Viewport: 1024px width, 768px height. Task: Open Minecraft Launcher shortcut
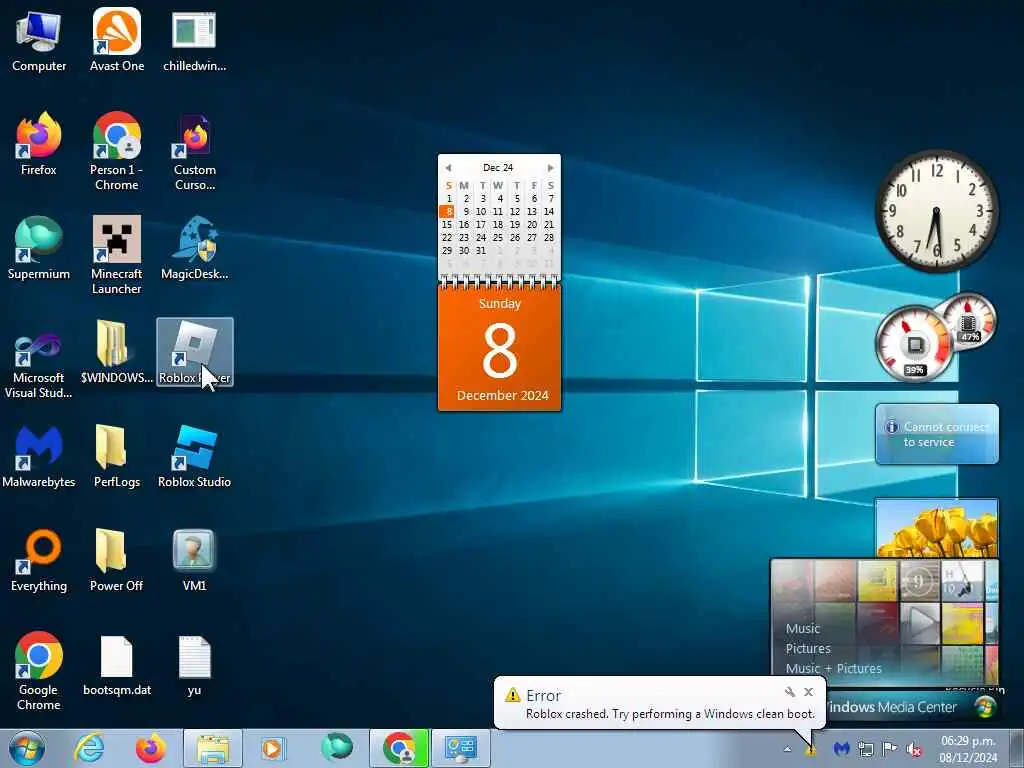pyautogui.click(x=117, y=255)
